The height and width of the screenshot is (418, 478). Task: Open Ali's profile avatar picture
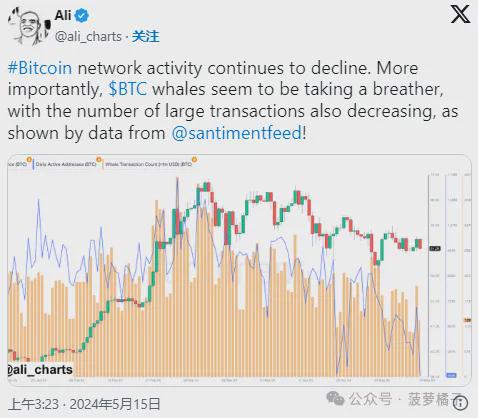pyautogui.click(x=28, y=25)
